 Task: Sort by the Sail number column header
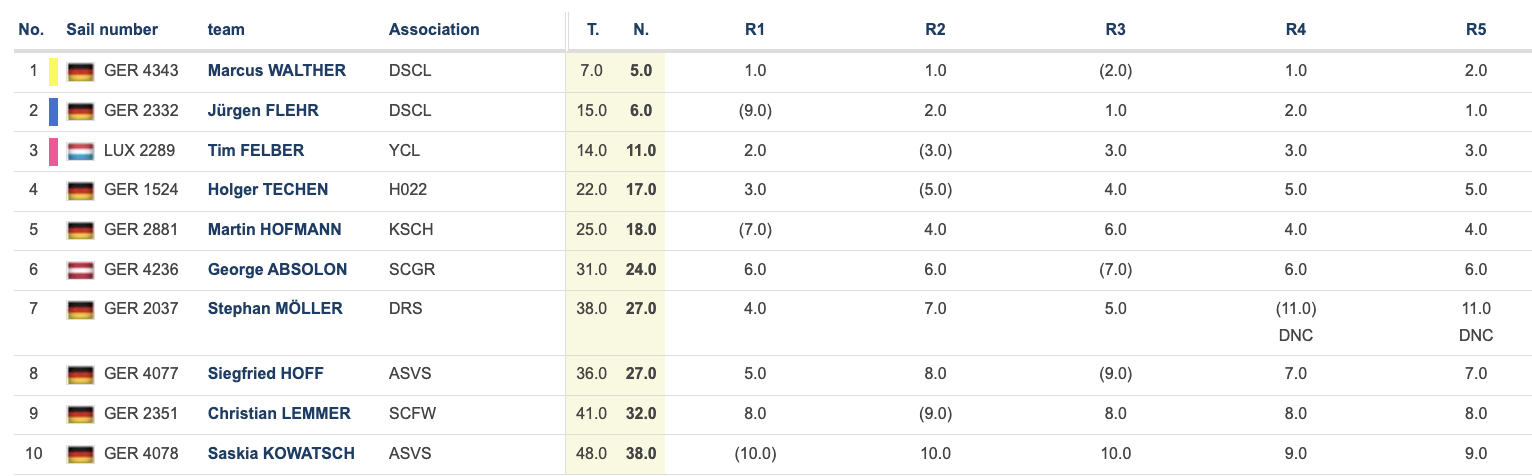[x=112, y=30]
